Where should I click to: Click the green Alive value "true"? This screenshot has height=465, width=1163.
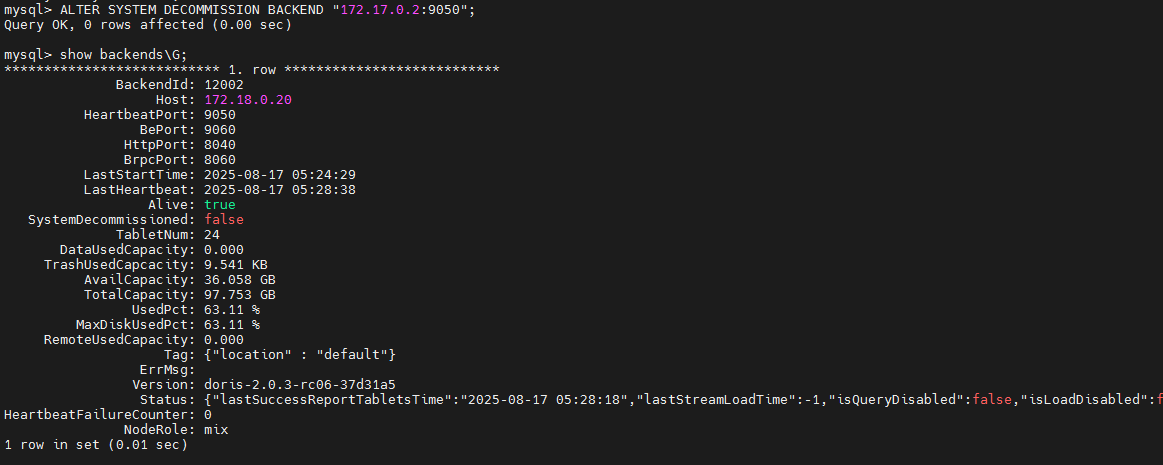pyautogui.click(x=219, y=205)
